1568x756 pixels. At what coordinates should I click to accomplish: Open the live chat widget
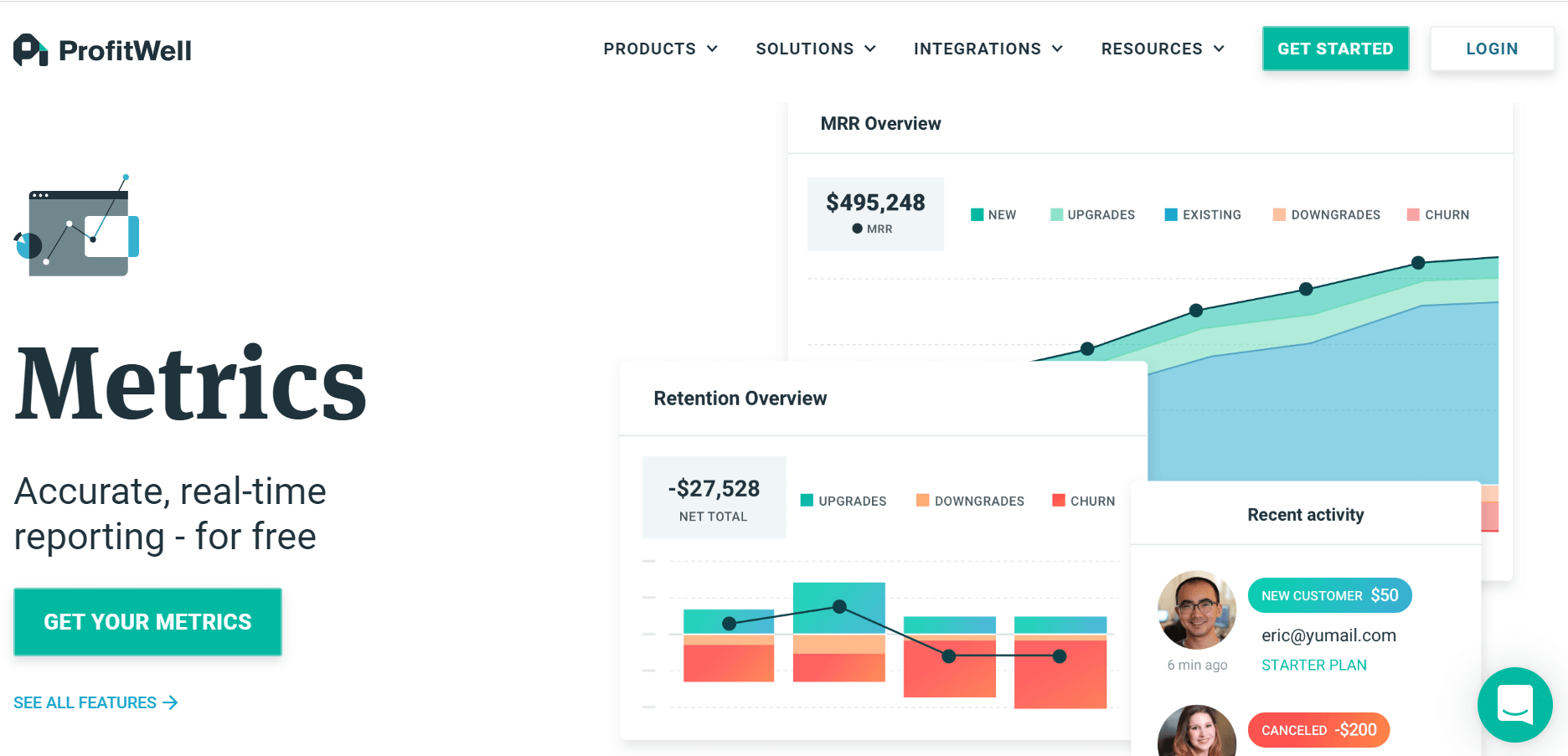click(x=1514, y=704)
